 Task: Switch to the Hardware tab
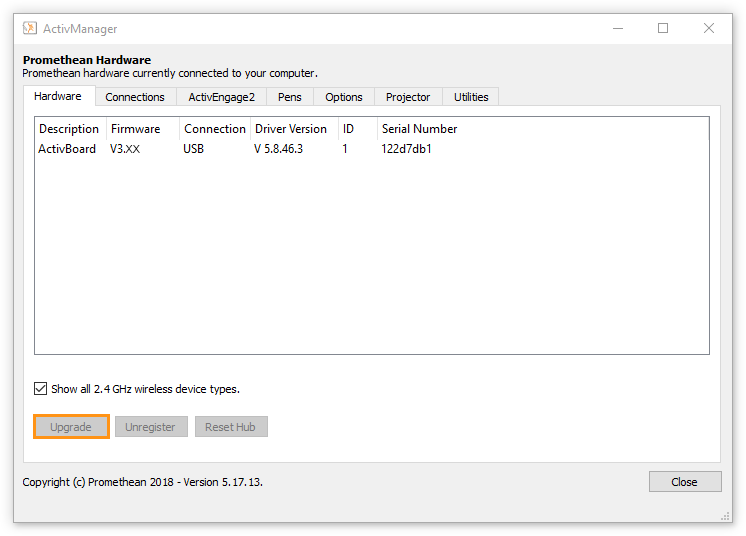point(58,96)
